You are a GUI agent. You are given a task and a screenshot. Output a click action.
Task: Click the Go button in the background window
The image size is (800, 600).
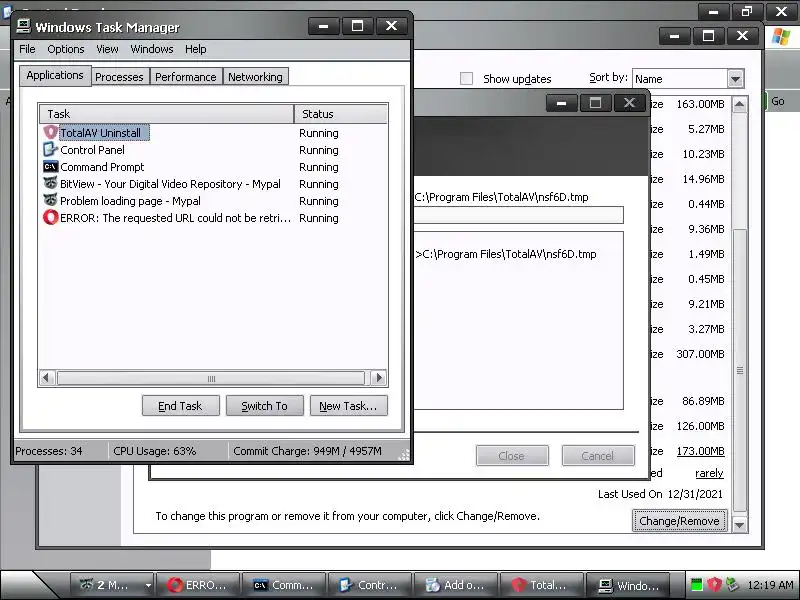[778, 102]
